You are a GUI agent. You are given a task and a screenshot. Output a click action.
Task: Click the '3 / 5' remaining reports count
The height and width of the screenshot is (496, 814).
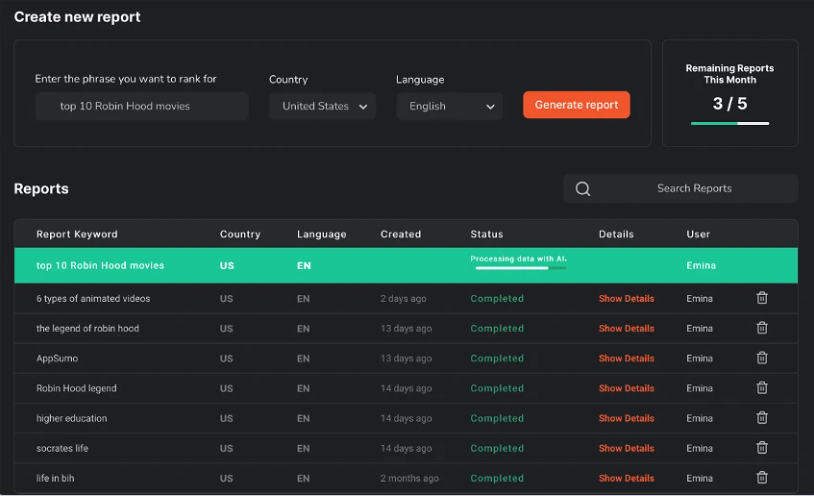(x=729, y=103)
